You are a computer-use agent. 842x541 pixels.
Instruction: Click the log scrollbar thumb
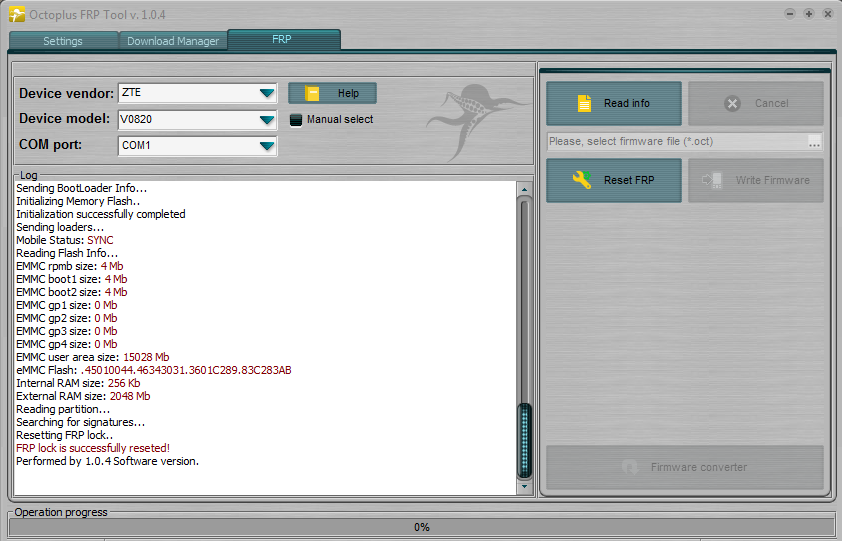524,441
